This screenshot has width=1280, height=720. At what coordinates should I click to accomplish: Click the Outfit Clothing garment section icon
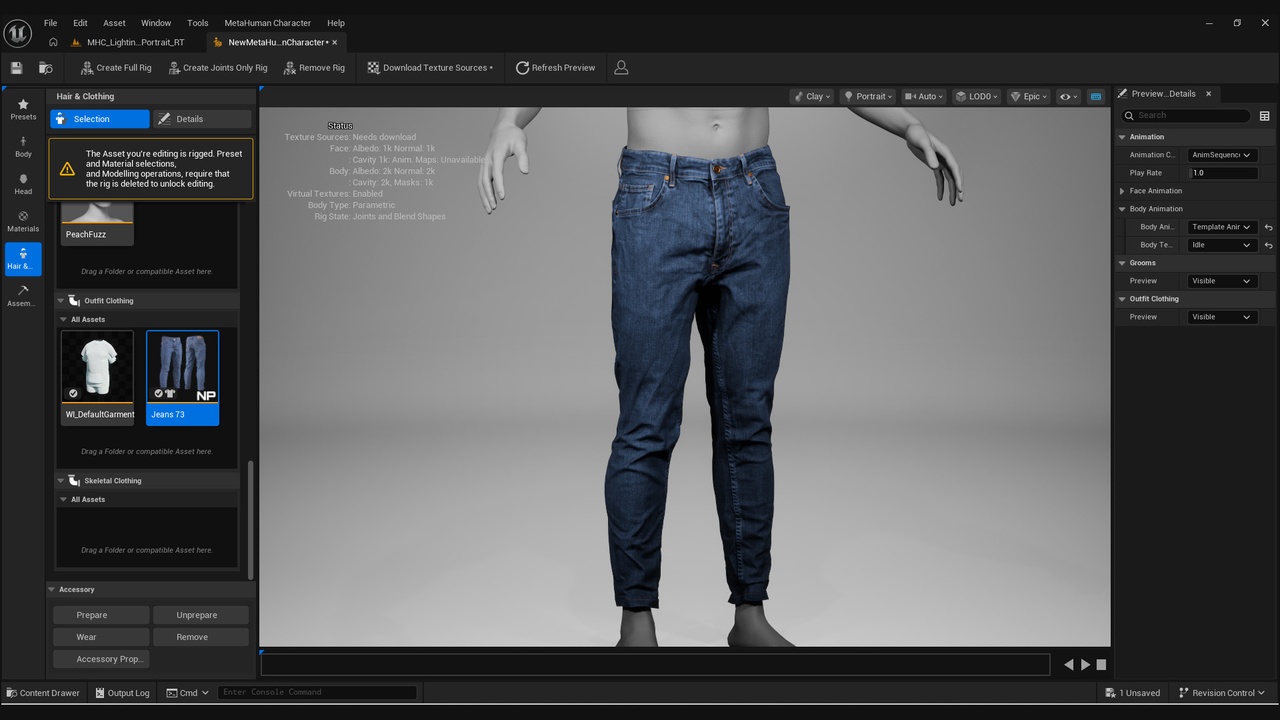74,301
